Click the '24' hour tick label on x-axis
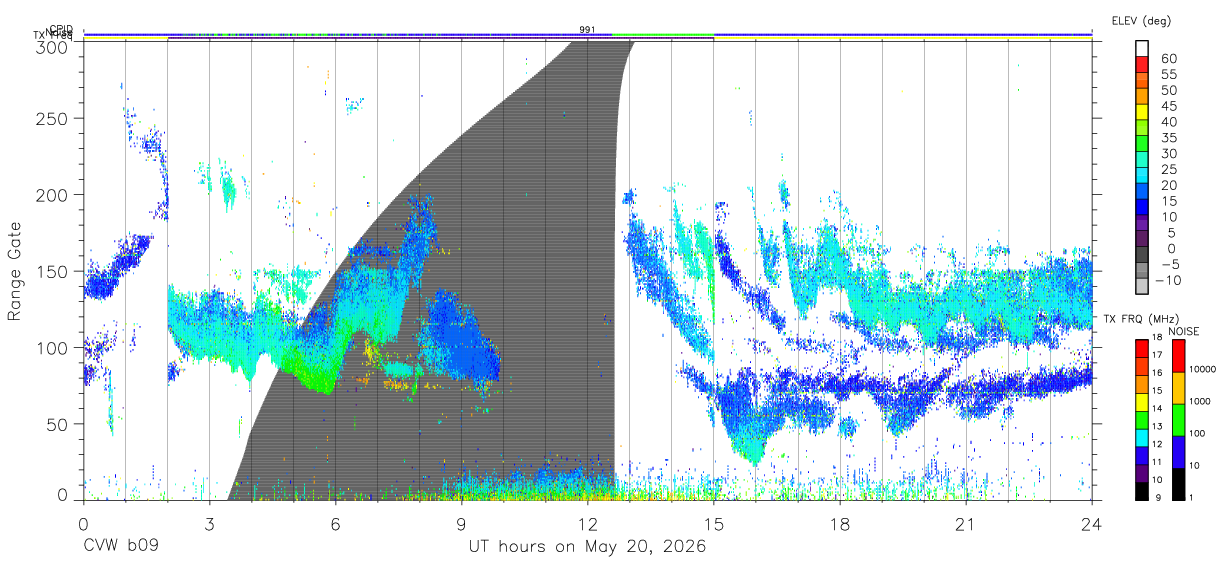The width and height of the screenshot is (1228, 567). click(1091, 524)
